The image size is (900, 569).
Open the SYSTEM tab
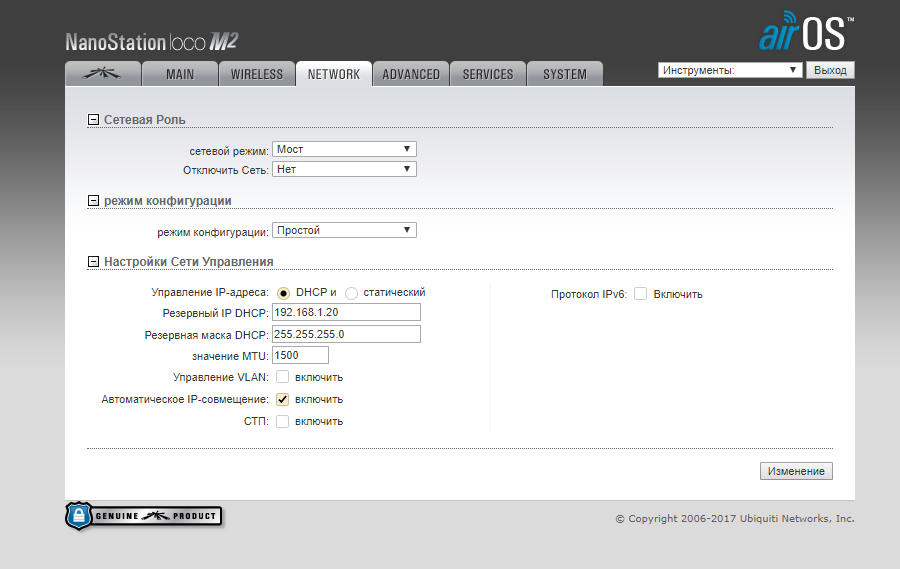[x=565, y=73]
